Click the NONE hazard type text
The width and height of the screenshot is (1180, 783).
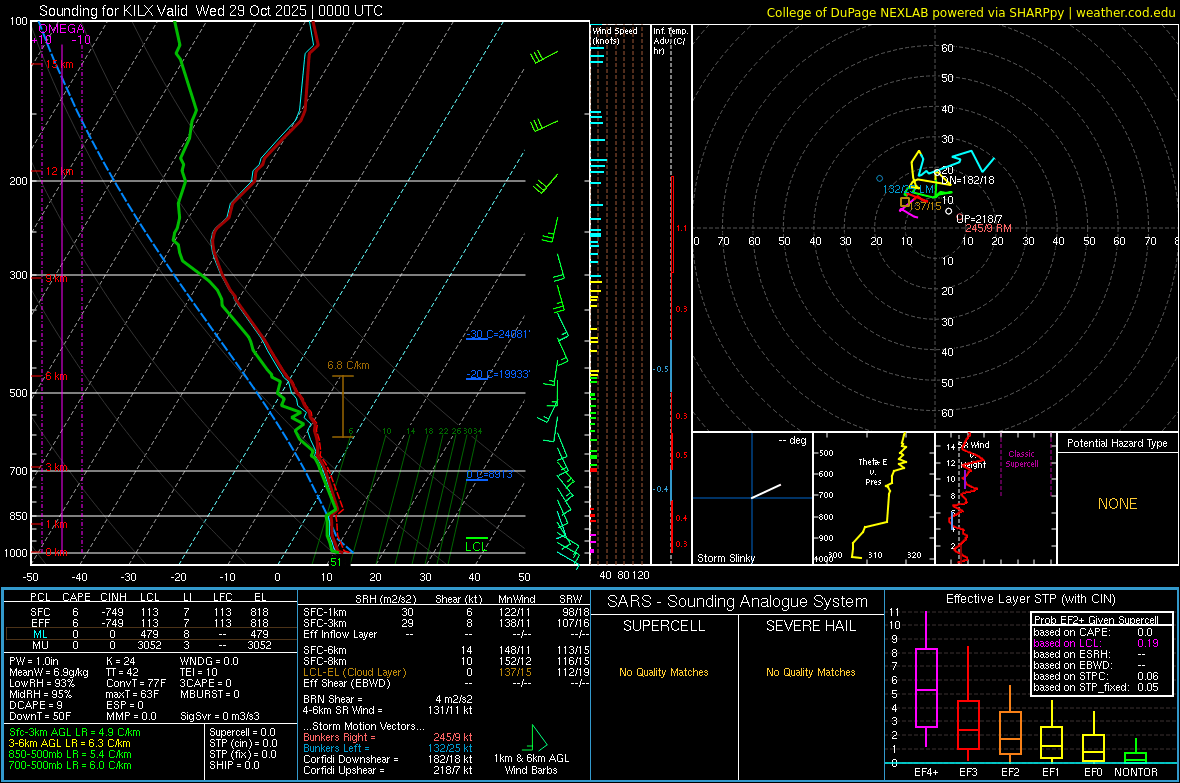(x=1118, y=504)
